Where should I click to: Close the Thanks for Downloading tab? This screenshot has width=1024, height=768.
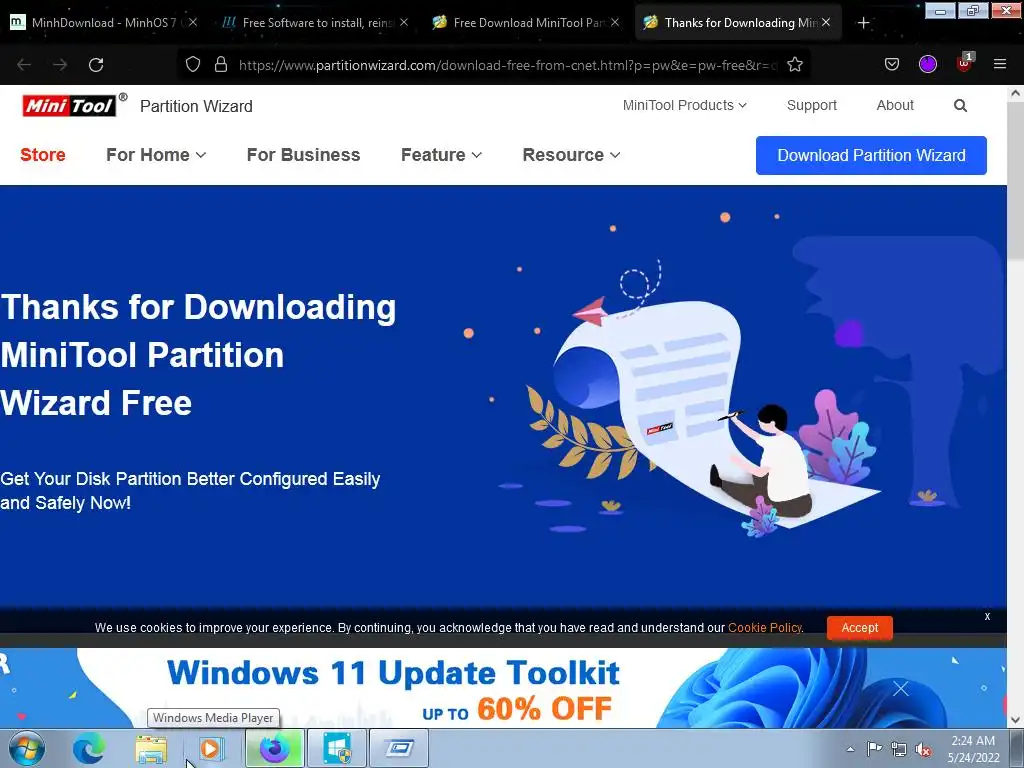point(826,22)
